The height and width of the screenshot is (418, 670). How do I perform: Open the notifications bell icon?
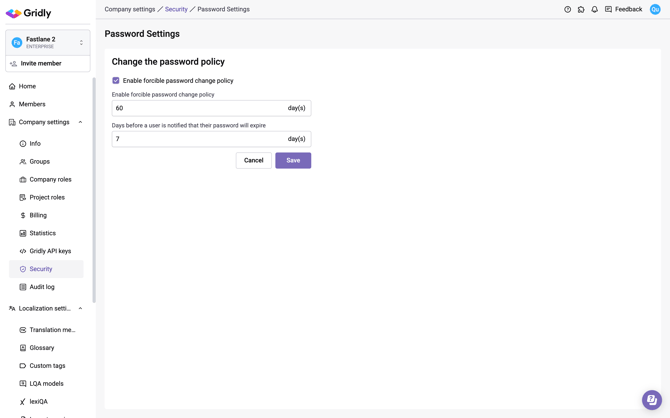(x=594, y=10)
